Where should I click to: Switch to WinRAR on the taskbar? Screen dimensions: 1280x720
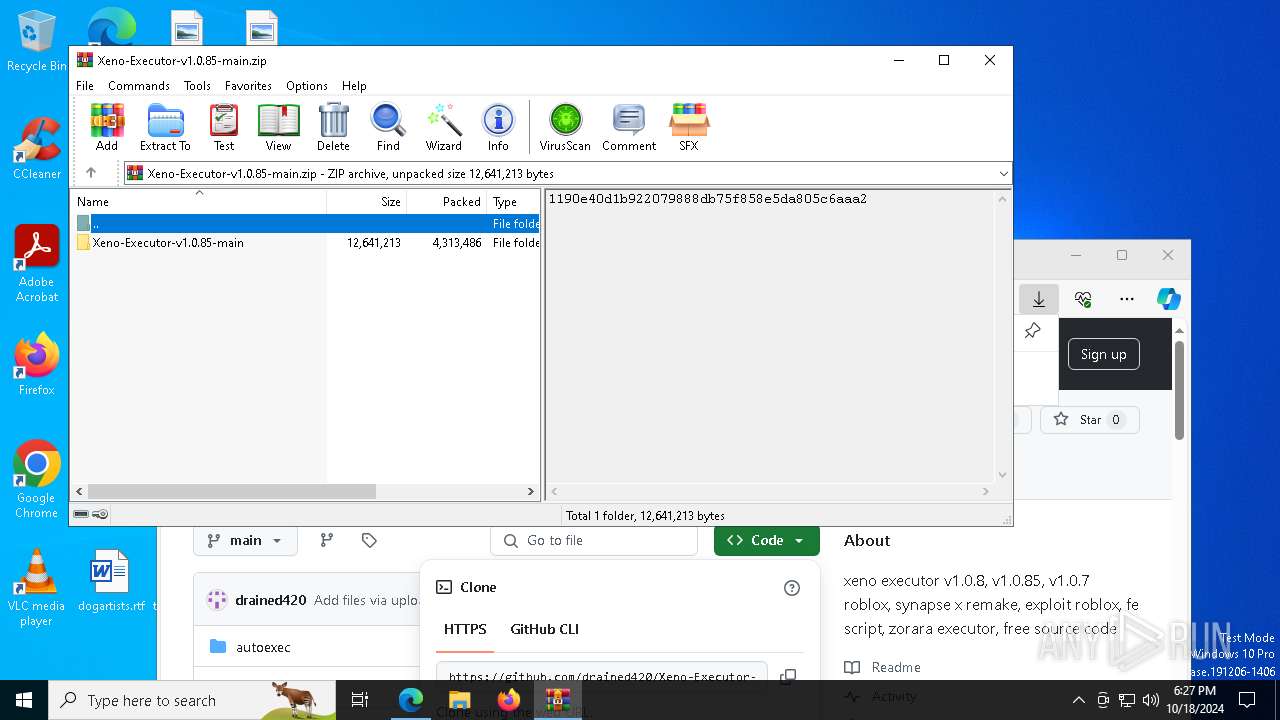point(557,700)
